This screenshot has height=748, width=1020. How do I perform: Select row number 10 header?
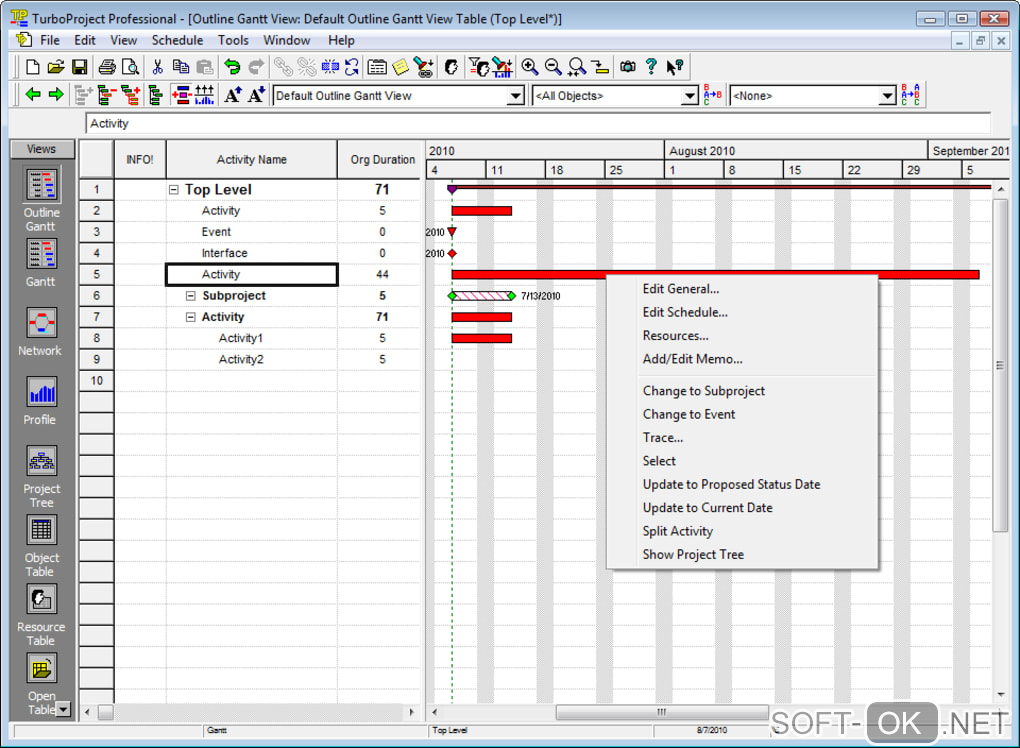[x=96, y=381]
